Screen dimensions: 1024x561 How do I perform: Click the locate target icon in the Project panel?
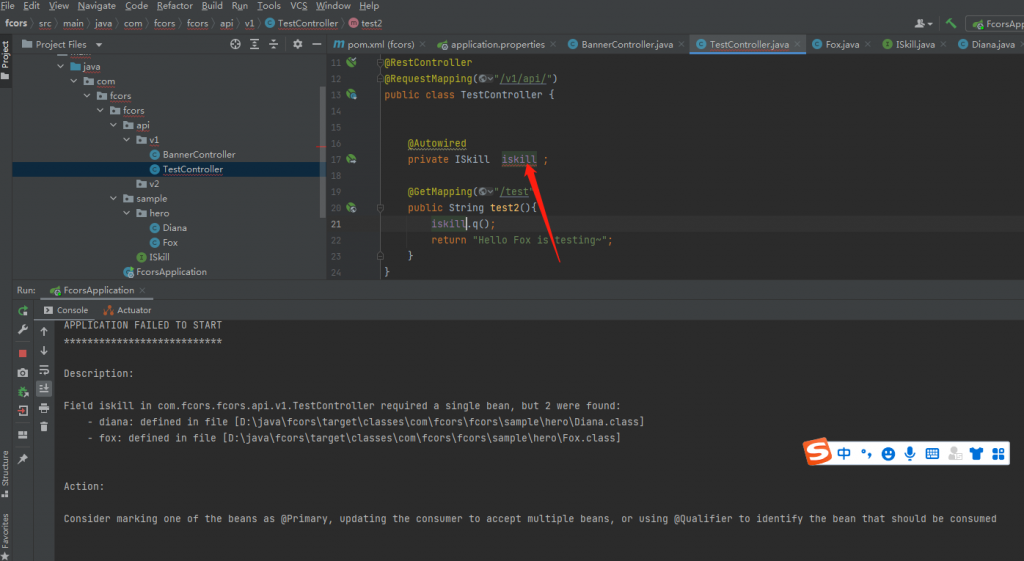[235, 44]
